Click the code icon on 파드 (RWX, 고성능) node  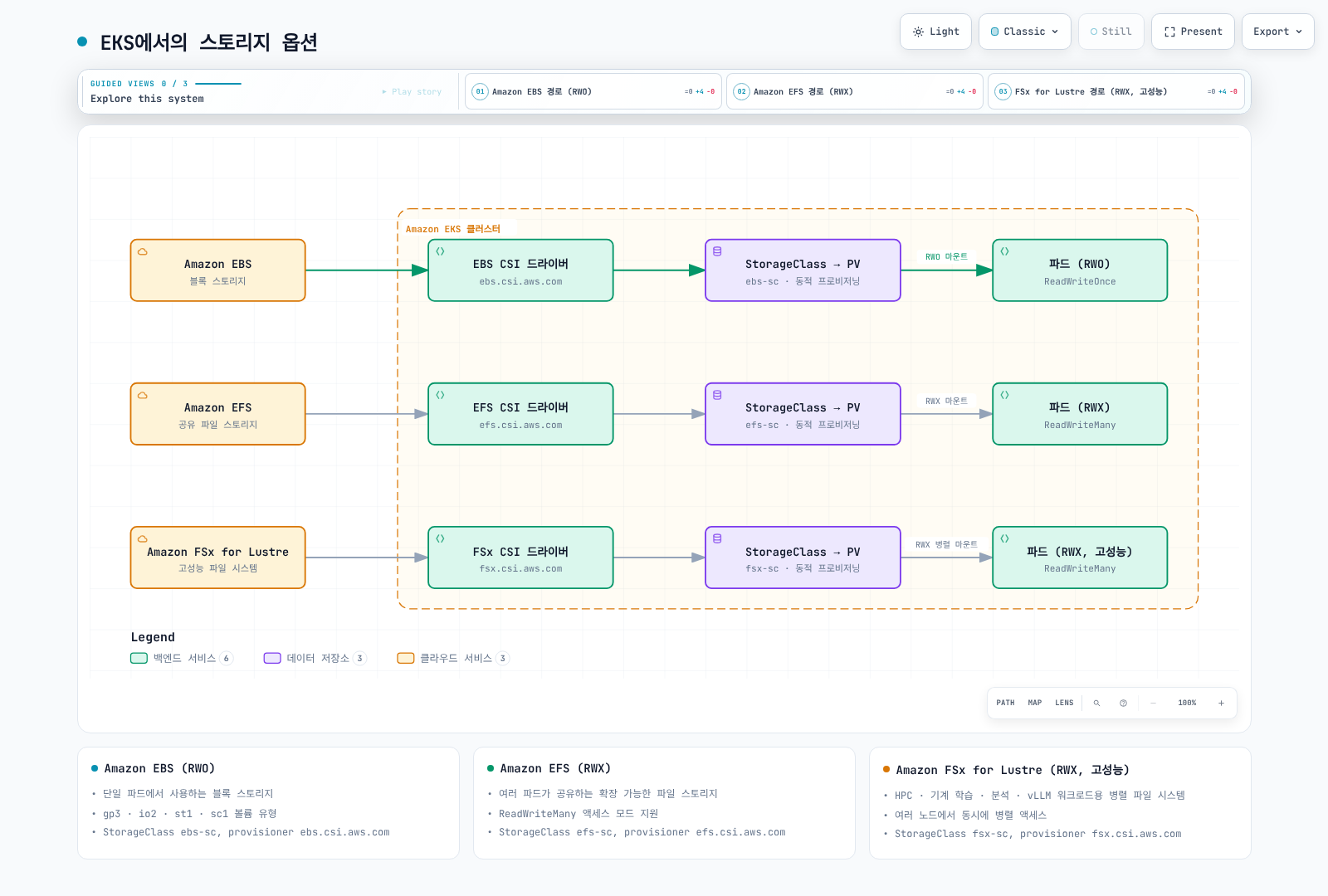(1004, 538)
